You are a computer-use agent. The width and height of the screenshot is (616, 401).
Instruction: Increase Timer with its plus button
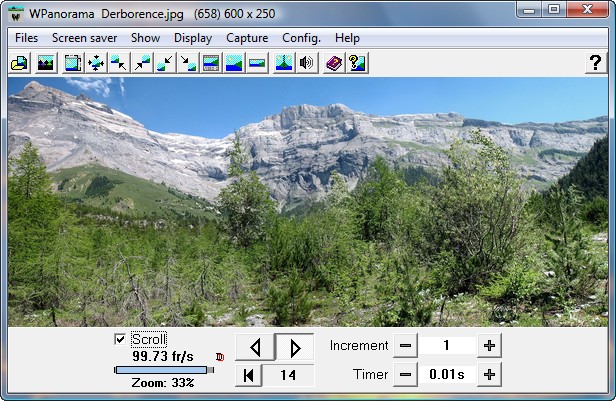click(x=490, y=375)
